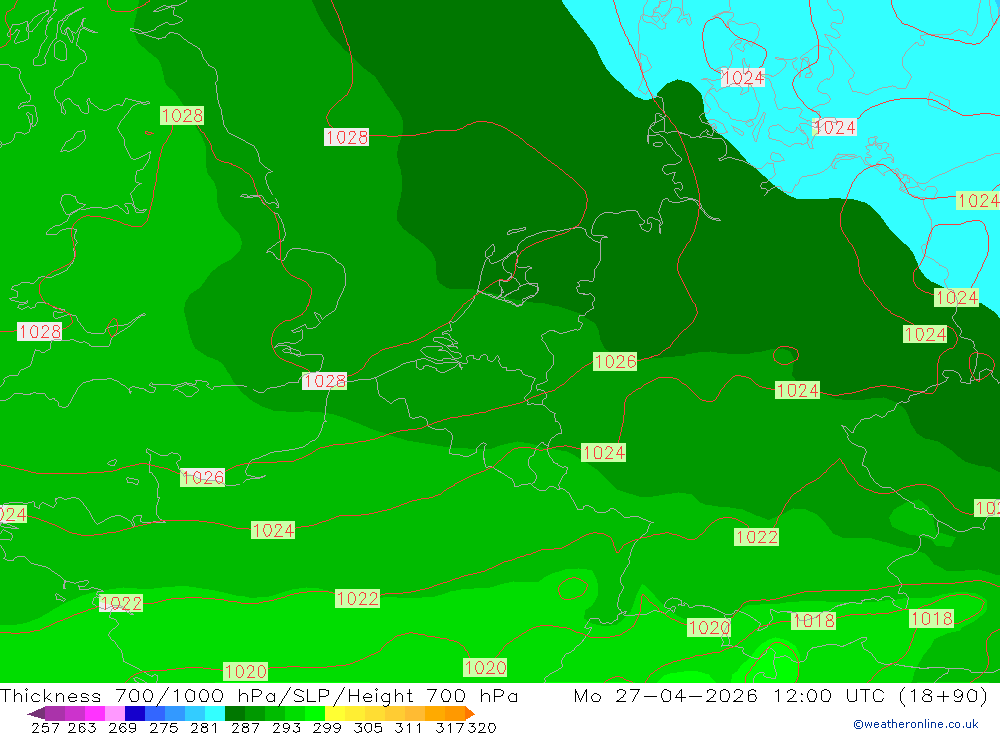This screenshot has width=1000, height=733.
Task: Click the orange arrow tip at legend's right end
Action: [x=470, y=713]
